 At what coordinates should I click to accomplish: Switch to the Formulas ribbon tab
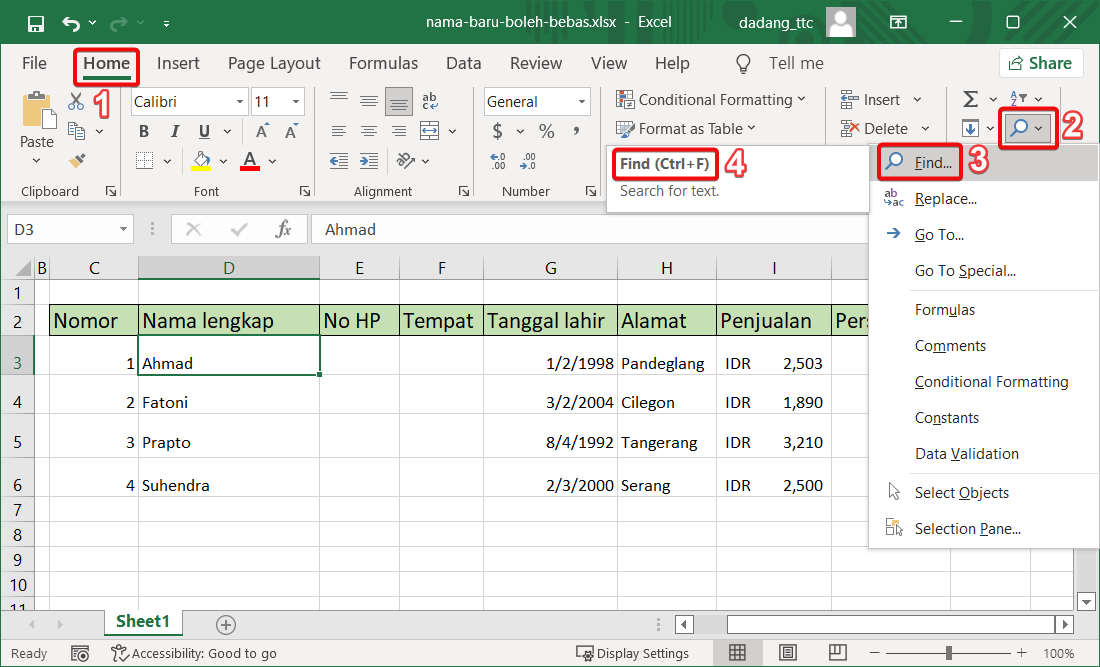coord(383,62)
